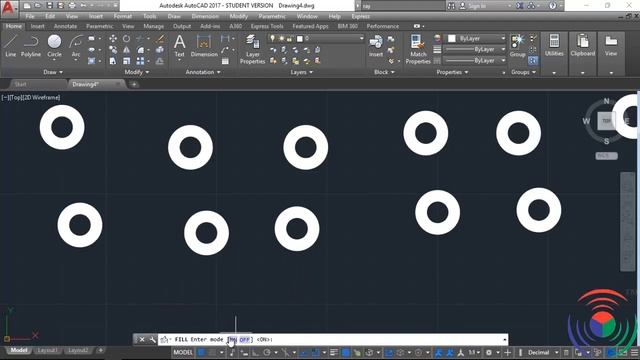Expand the Modify panel
Viewport: 640px width, 360px height.
137,72
